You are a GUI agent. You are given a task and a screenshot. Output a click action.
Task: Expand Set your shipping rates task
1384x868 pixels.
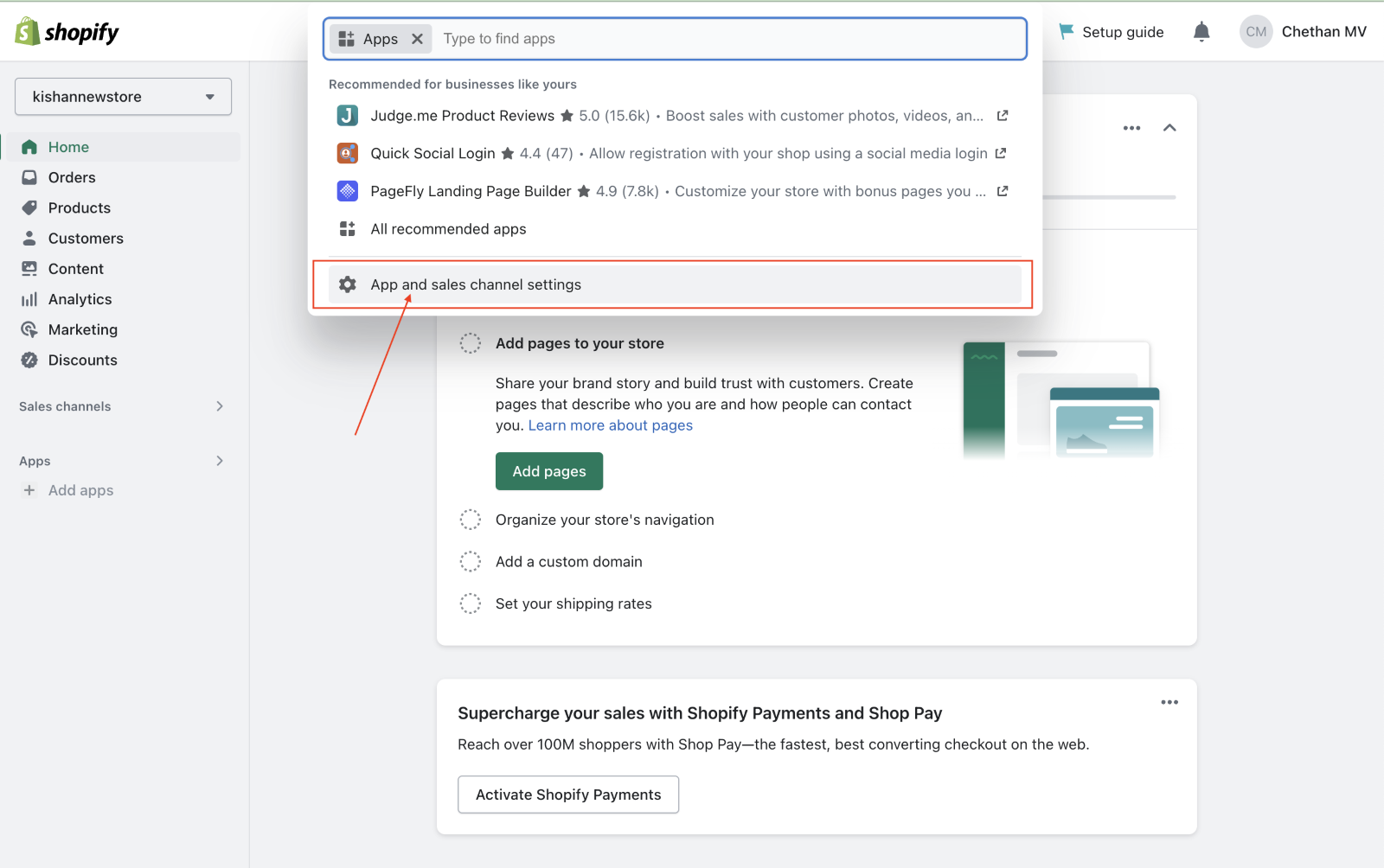click(573, 603)
